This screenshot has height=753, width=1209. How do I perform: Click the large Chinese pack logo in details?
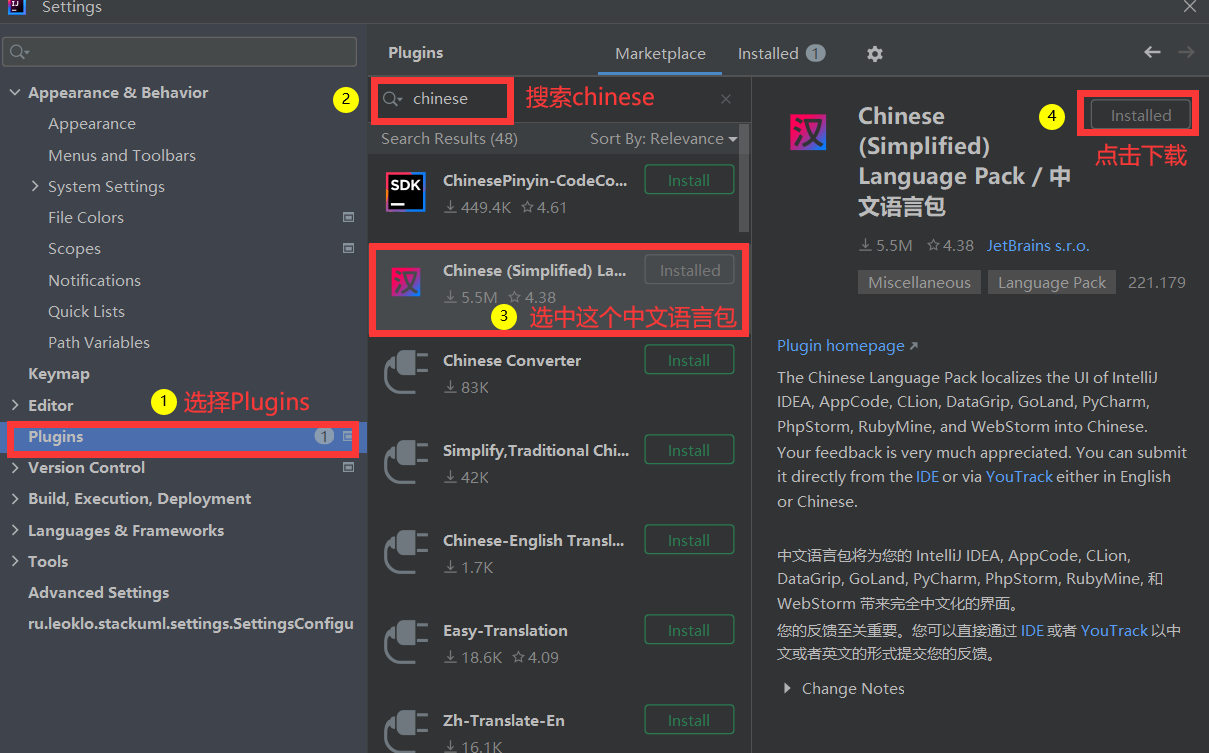(x=808, y=132)
